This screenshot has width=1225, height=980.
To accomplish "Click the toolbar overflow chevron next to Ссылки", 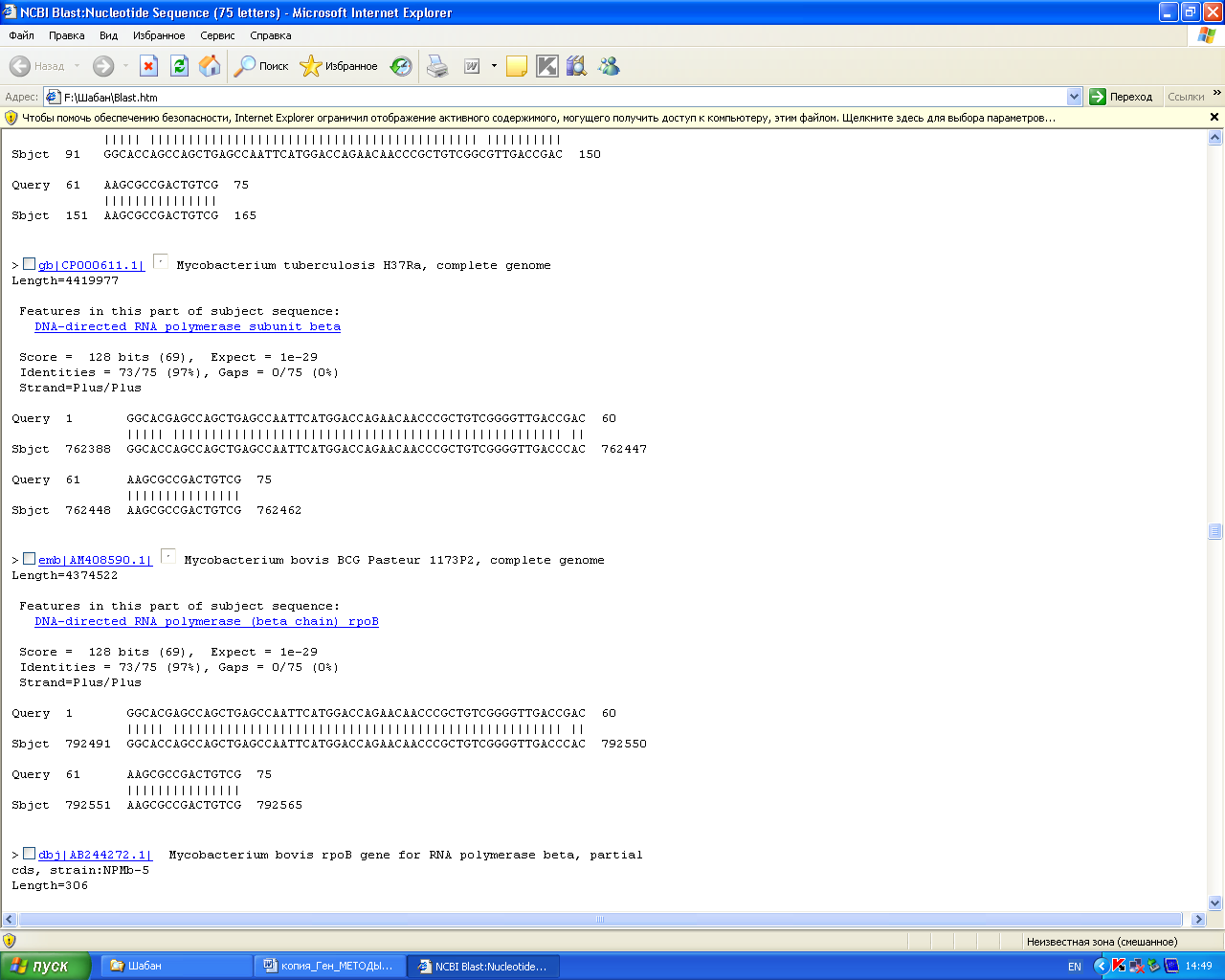I will coord(1217,93).
